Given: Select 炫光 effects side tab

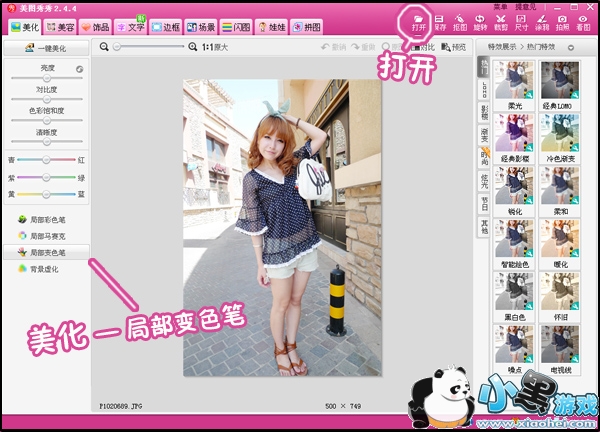Looking at the screenshot, I should pos(484,181).
